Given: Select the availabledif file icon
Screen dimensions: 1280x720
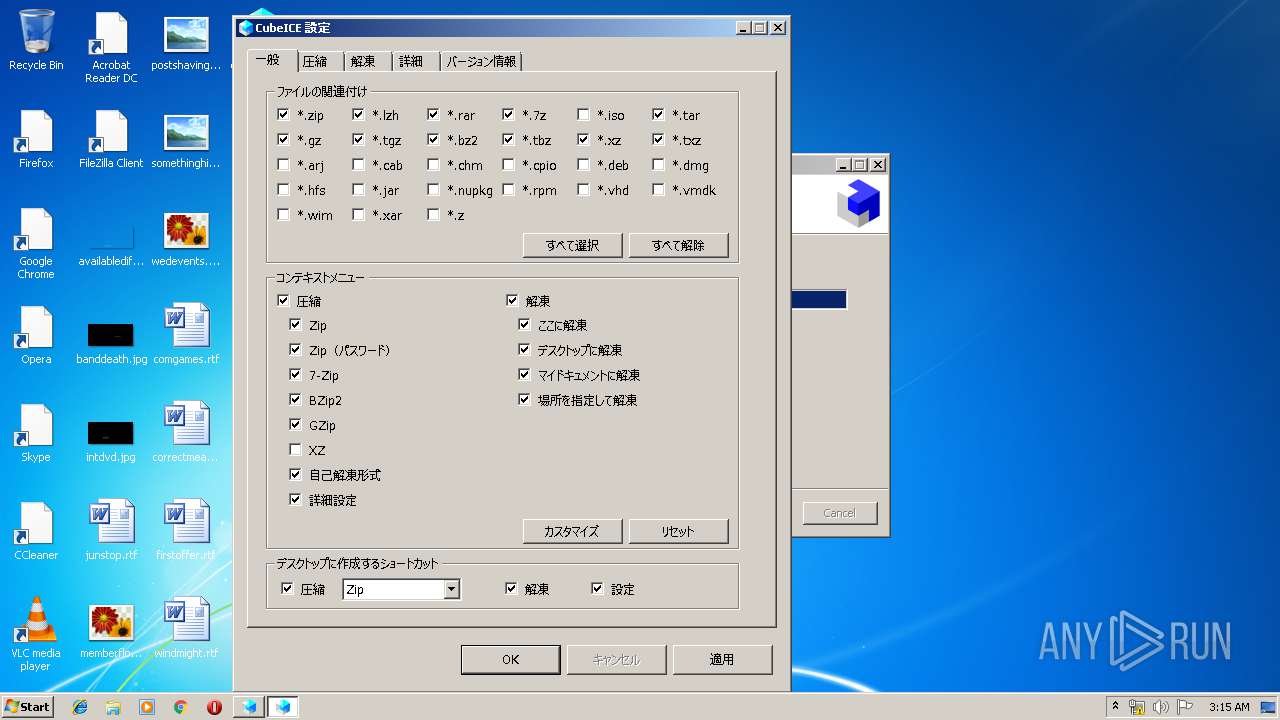Looking at the screenshot, I should pos(111,247).
